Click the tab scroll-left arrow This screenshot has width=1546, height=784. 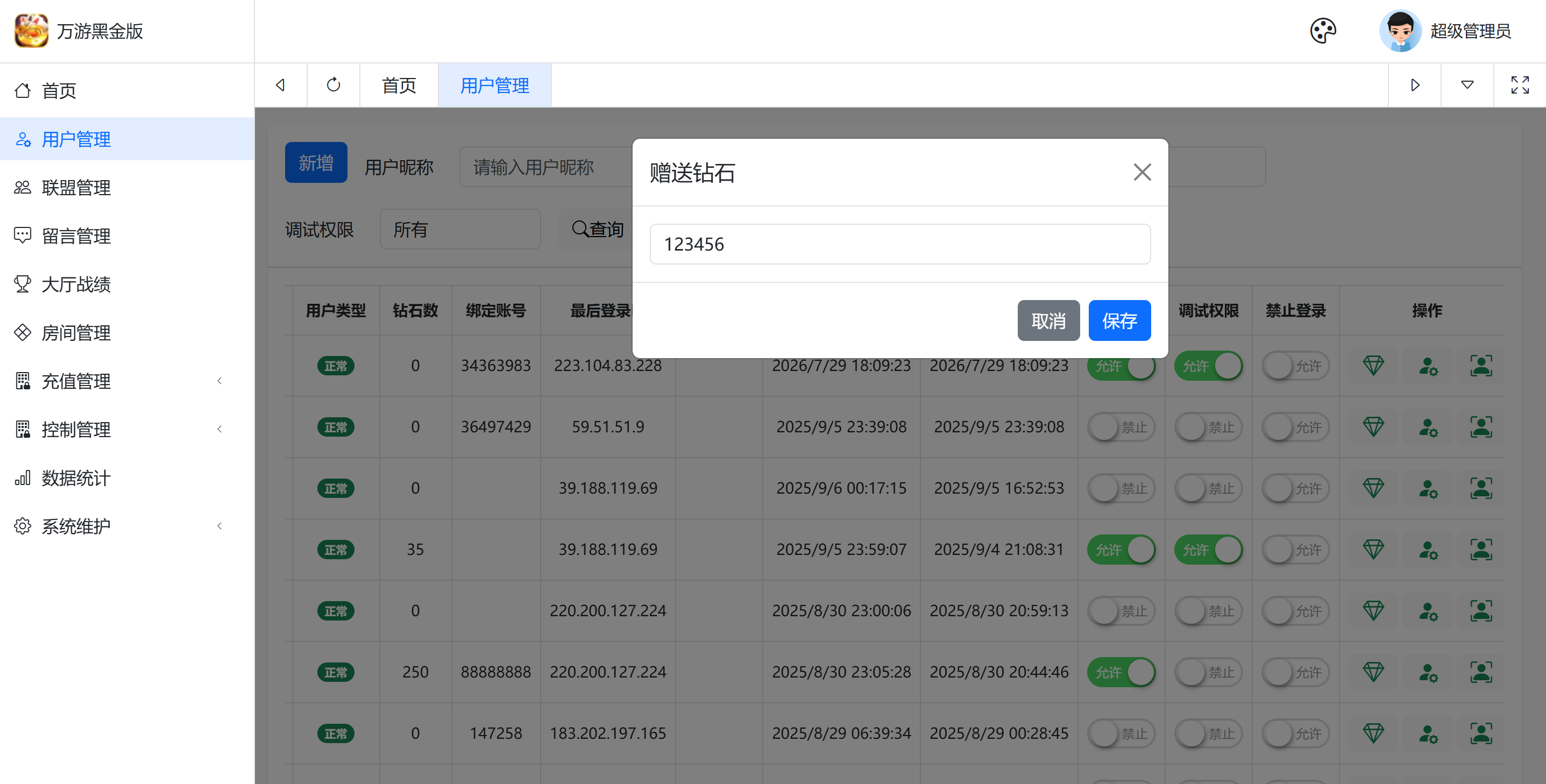pos(280,85)
